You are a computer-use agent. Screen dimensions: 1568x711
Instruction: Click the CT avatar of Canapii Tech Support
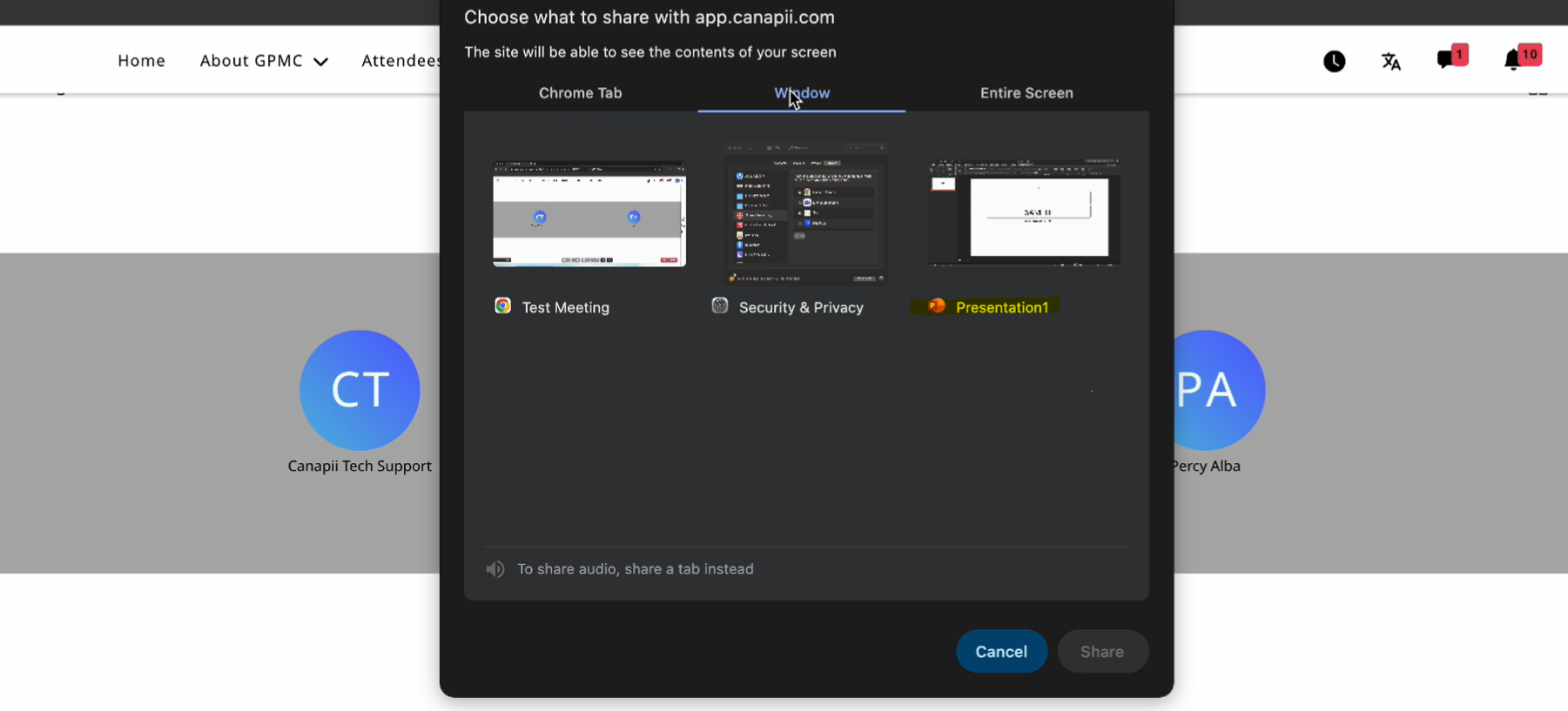point(360,389)
